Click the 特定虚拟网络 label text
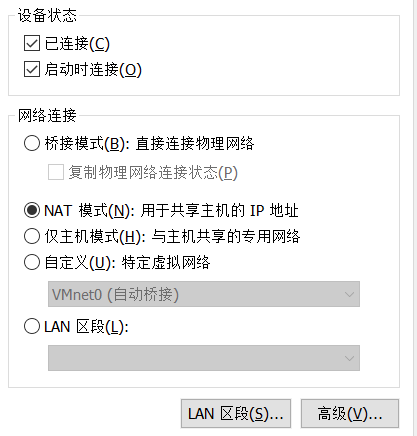The image size is (417, 436). [166, 262]
